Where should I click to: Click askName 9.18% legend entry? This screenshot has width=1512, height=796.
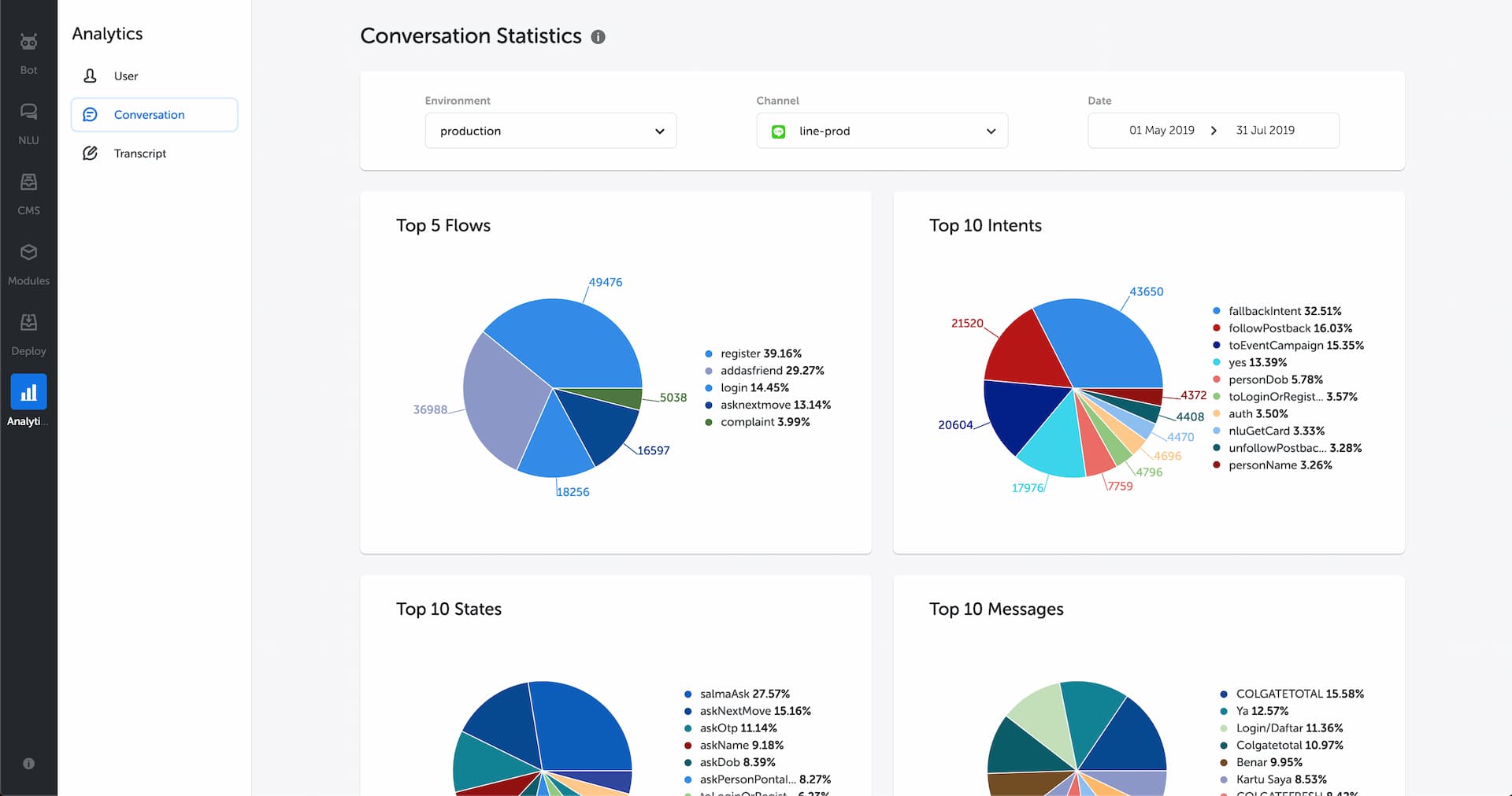pyautogui.click(x=733, y=745)
